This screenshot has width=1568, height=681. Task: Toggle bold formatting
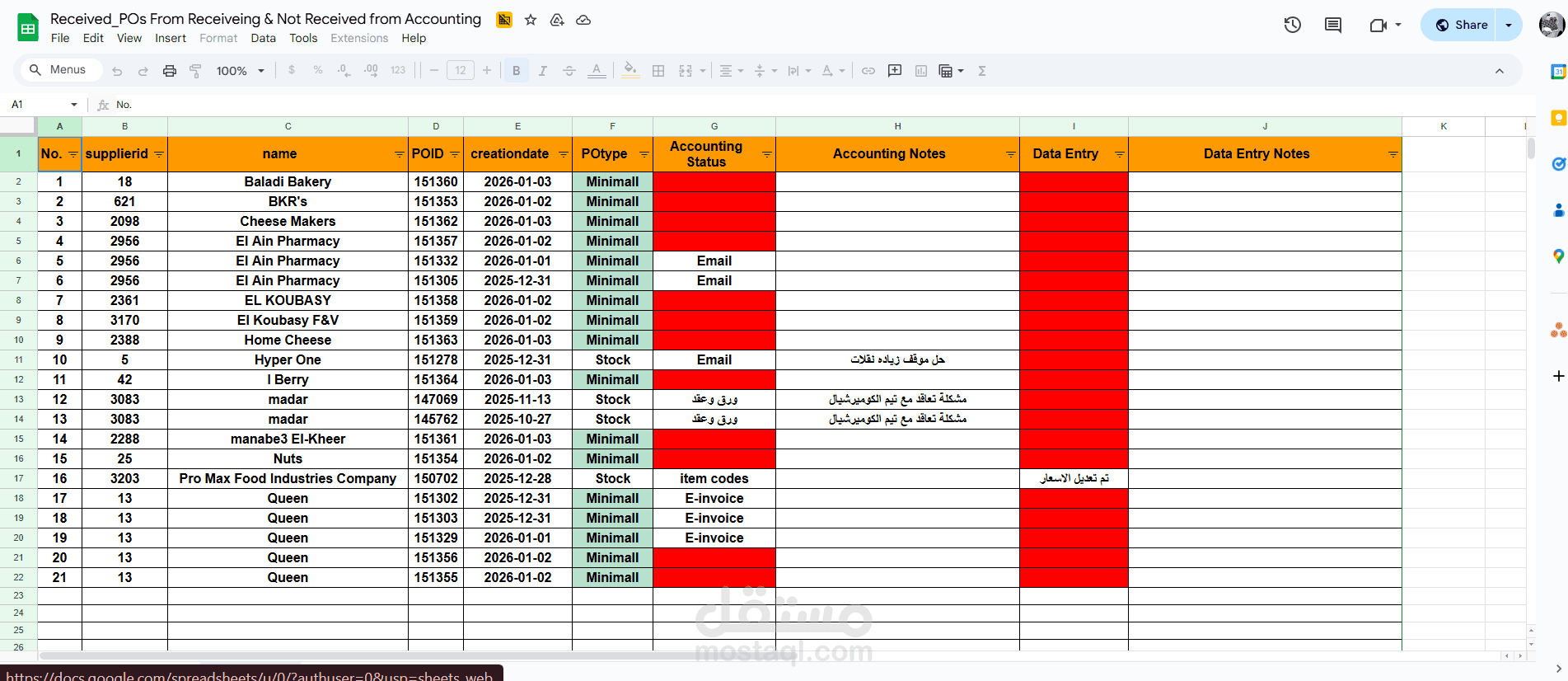(x=517, y=71)
